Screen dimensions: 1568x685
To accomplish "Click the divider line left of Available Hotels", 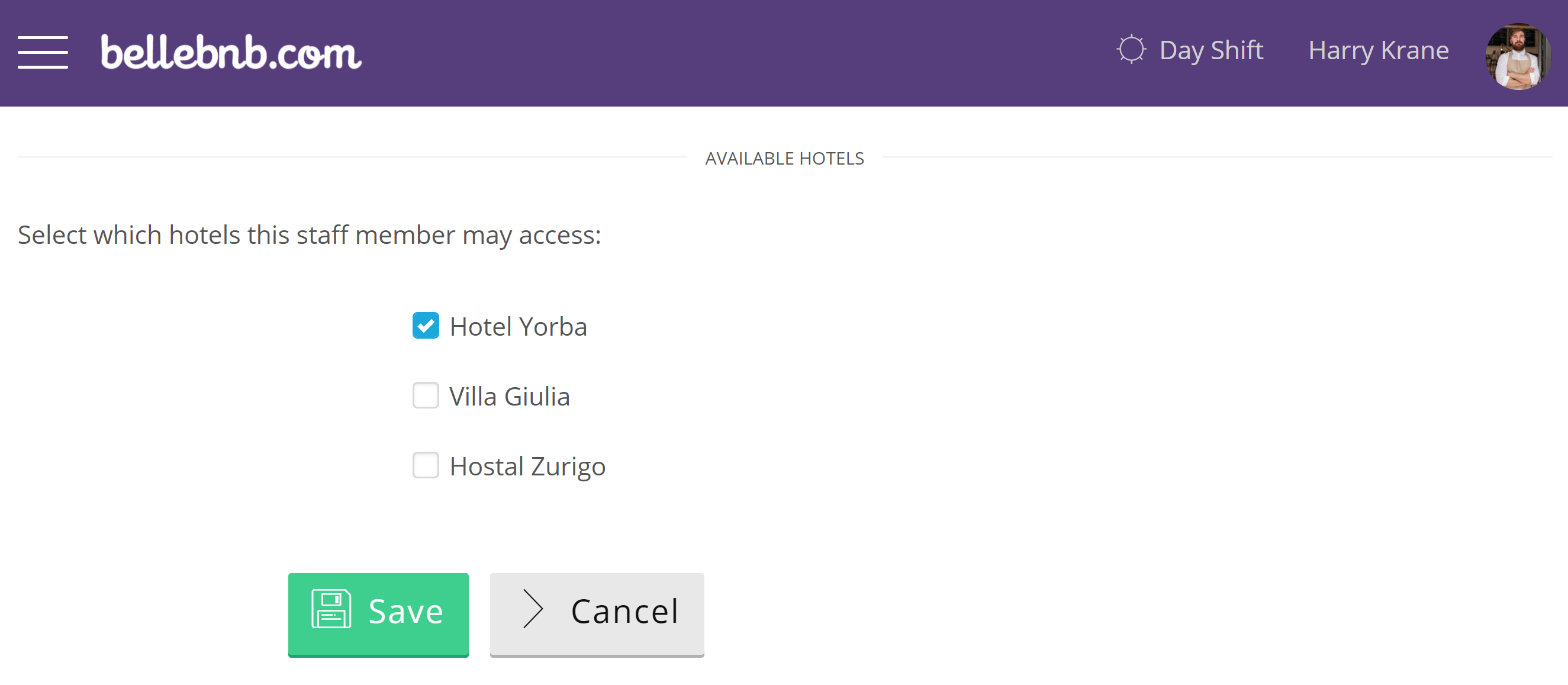I will point(352,157).
